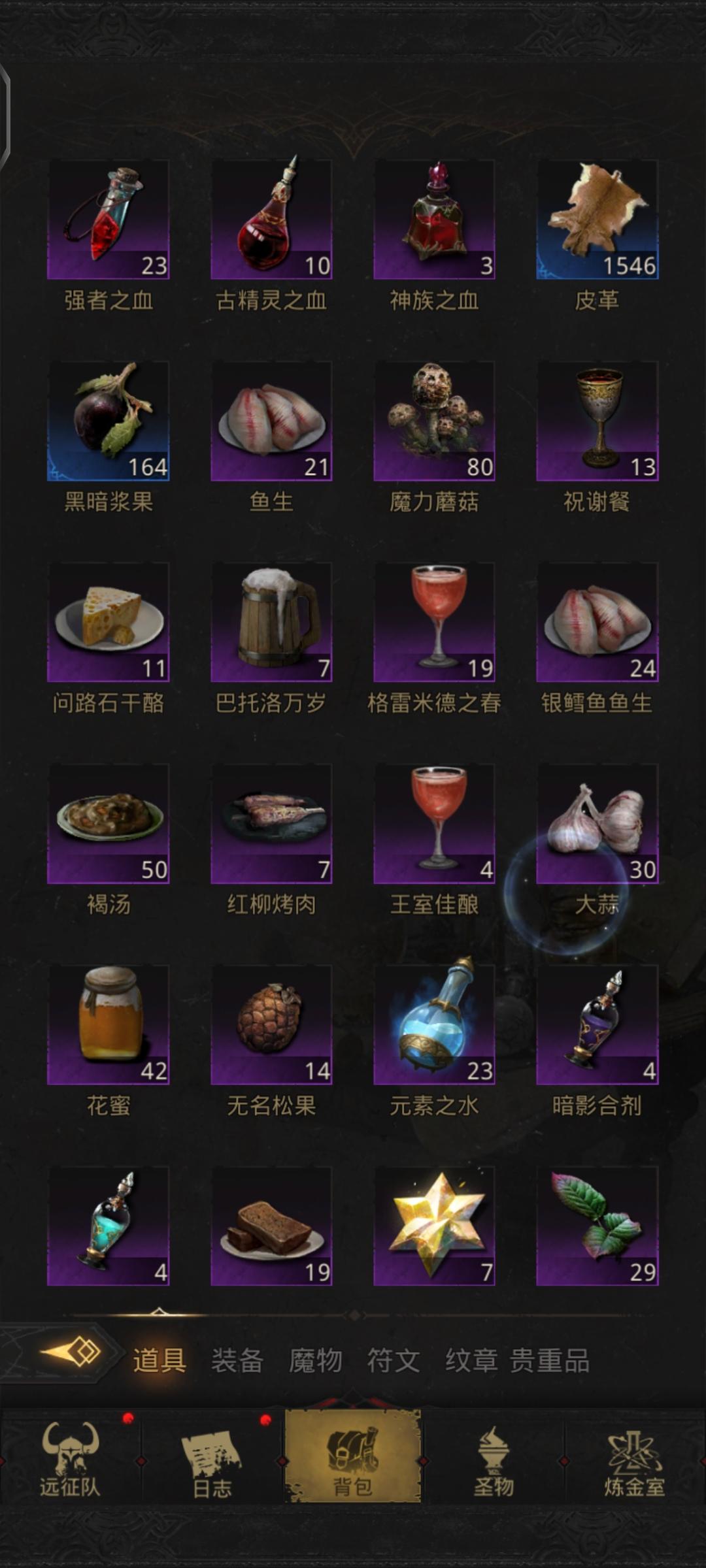Pick the 花蜜 honey jar item
Viewport: 706px width, 1568px height.
point(109,1024)
